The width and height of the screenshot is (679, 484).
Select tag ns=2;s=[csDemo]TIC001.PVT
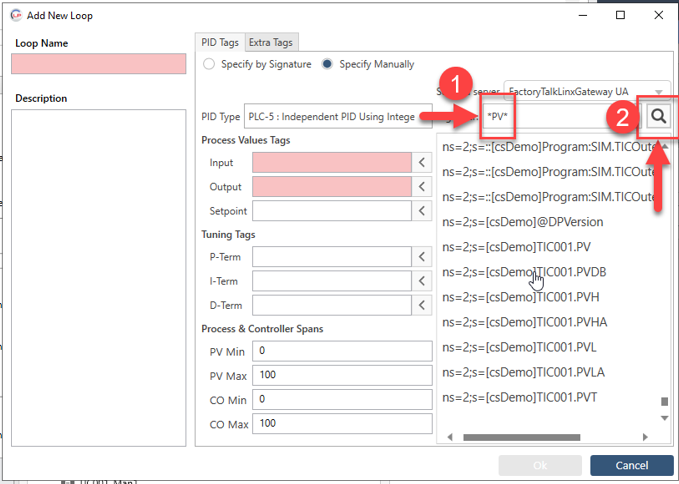click(520, 398)
